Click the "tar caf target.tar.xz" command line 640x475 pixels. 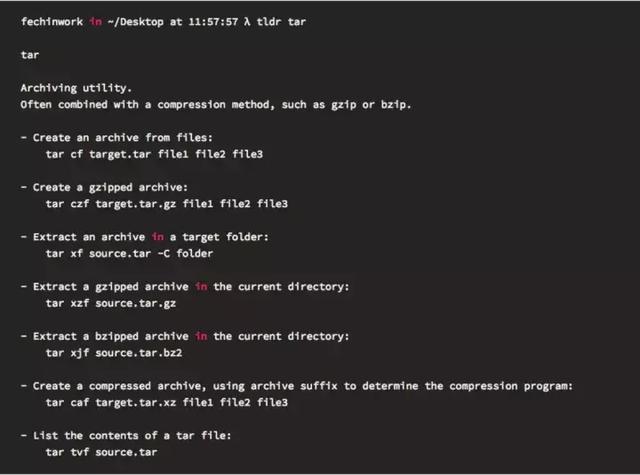pyautogui.click(x=167, y=402)
